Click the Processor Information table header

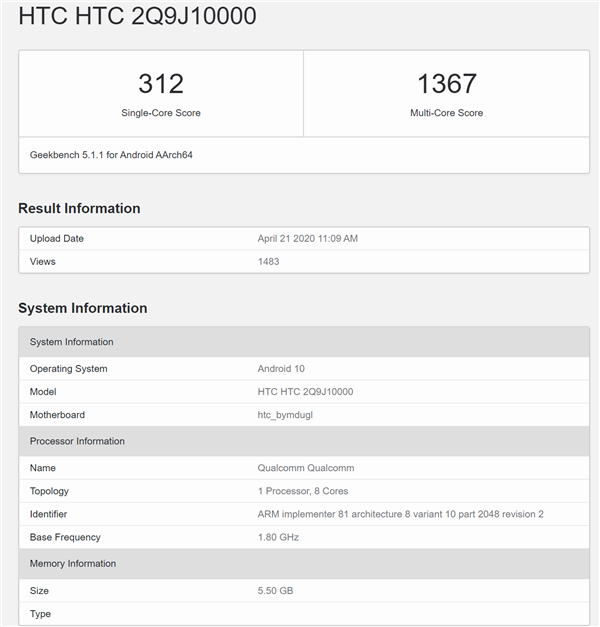point(304,441)
